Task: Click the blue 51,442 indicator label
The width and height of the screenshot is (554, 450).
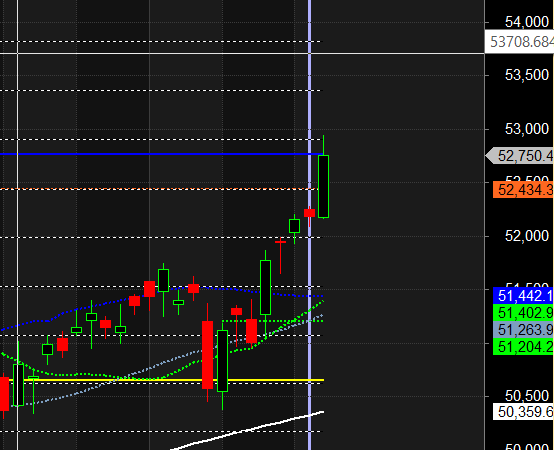Action: [523, 296]
